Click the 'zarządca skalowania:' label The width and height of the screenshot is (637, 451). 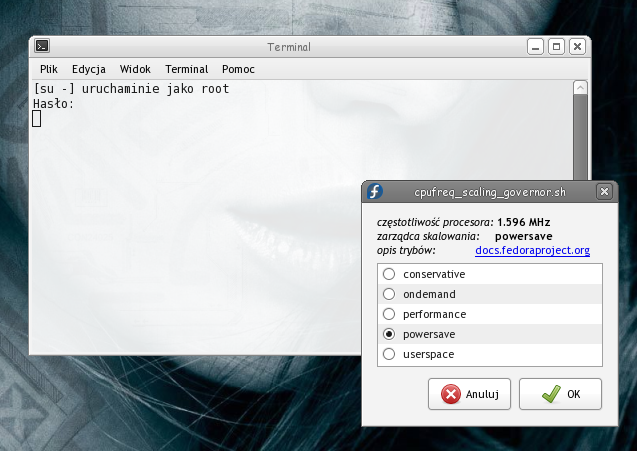pyautogui.click(x=428, y=236)
